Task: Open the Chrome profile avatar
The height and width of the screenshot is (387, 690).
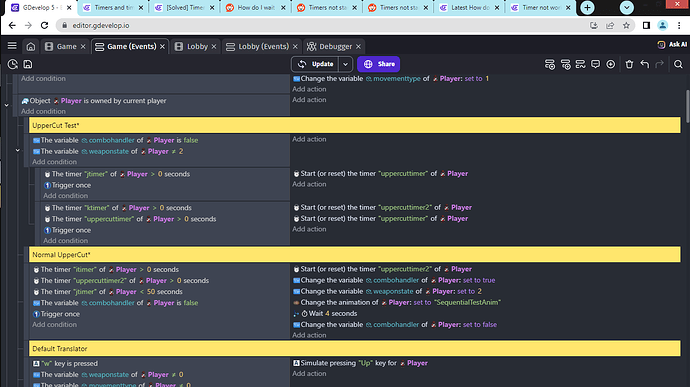Action: click(662, 26)
